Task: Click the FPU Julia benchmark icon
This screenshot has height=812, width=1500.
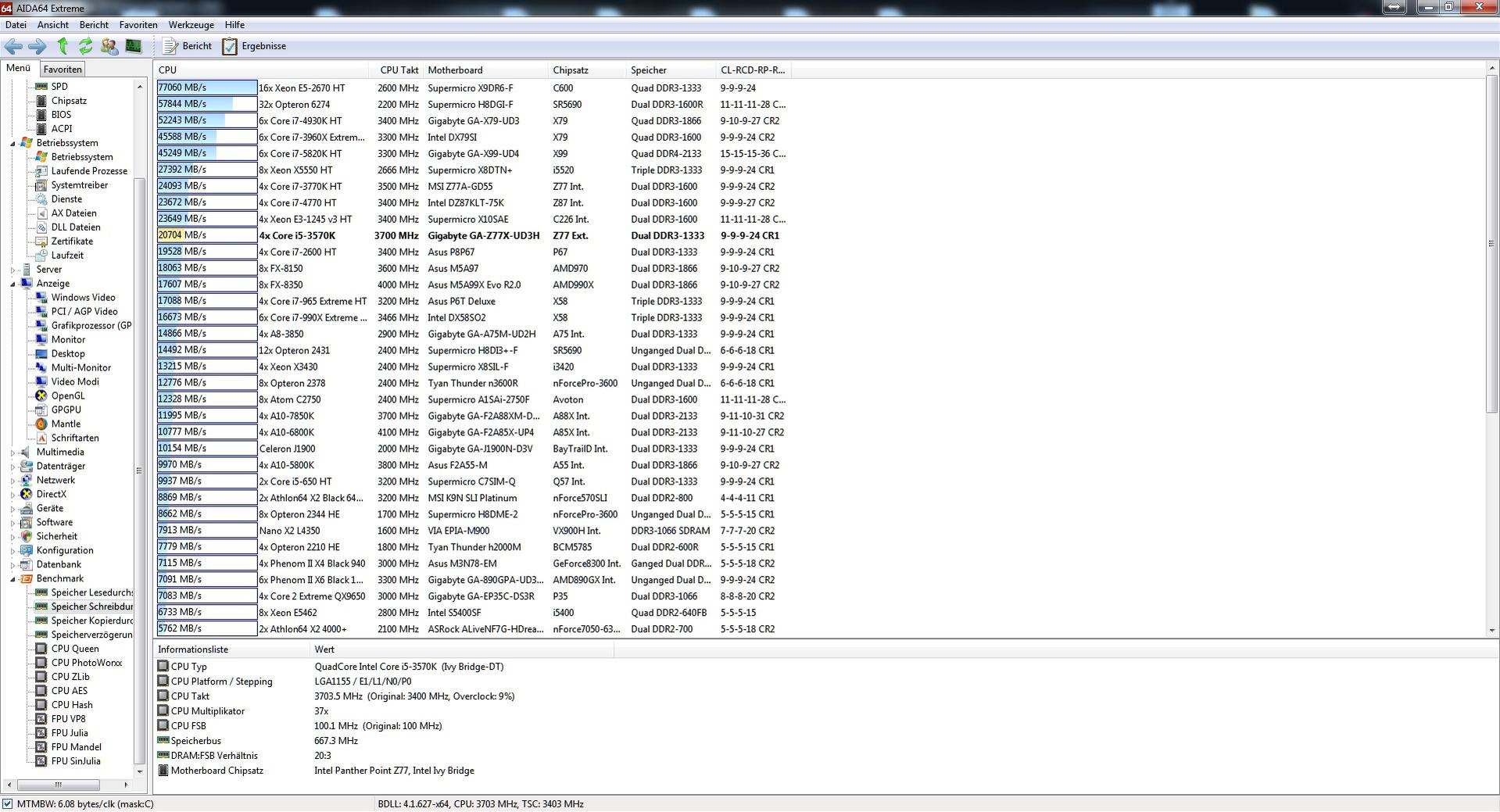Action: (41, 733)
